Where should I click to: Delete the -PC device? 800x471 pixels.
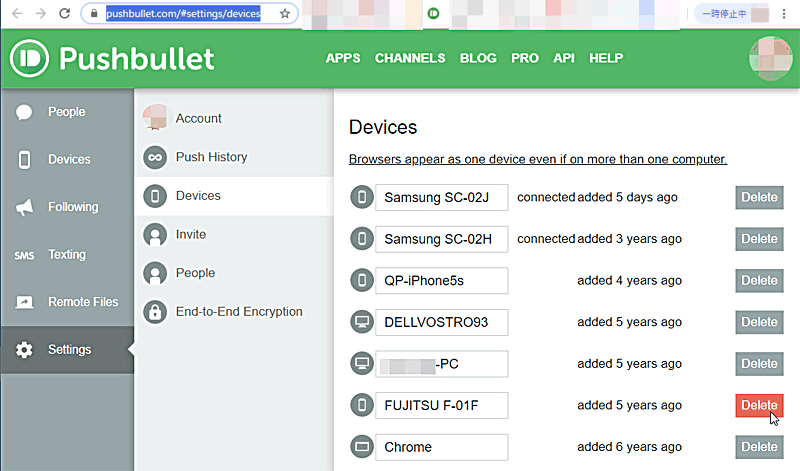[759, 364]
